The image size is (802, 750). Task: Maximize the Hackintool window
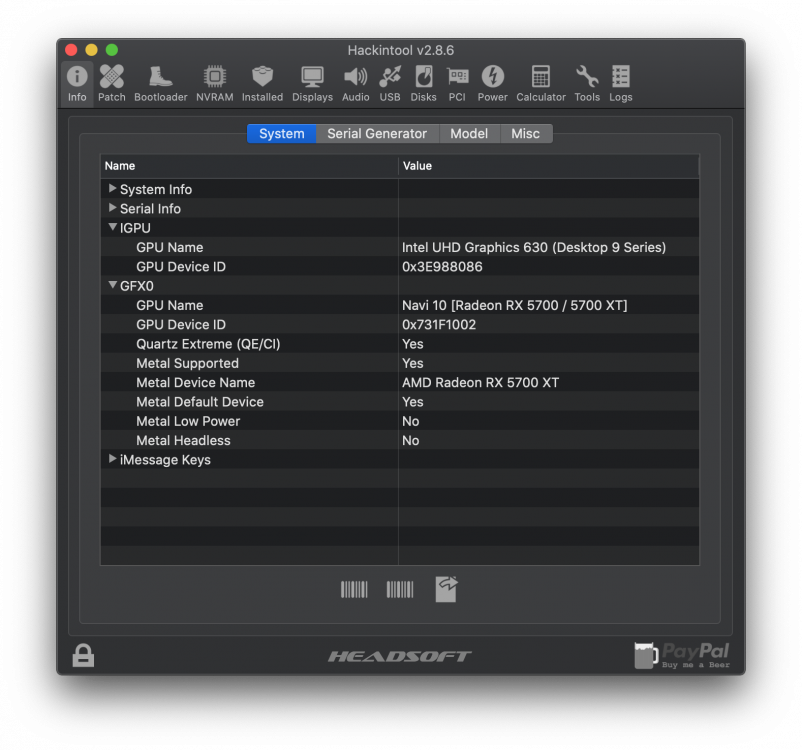pos(112,50)
